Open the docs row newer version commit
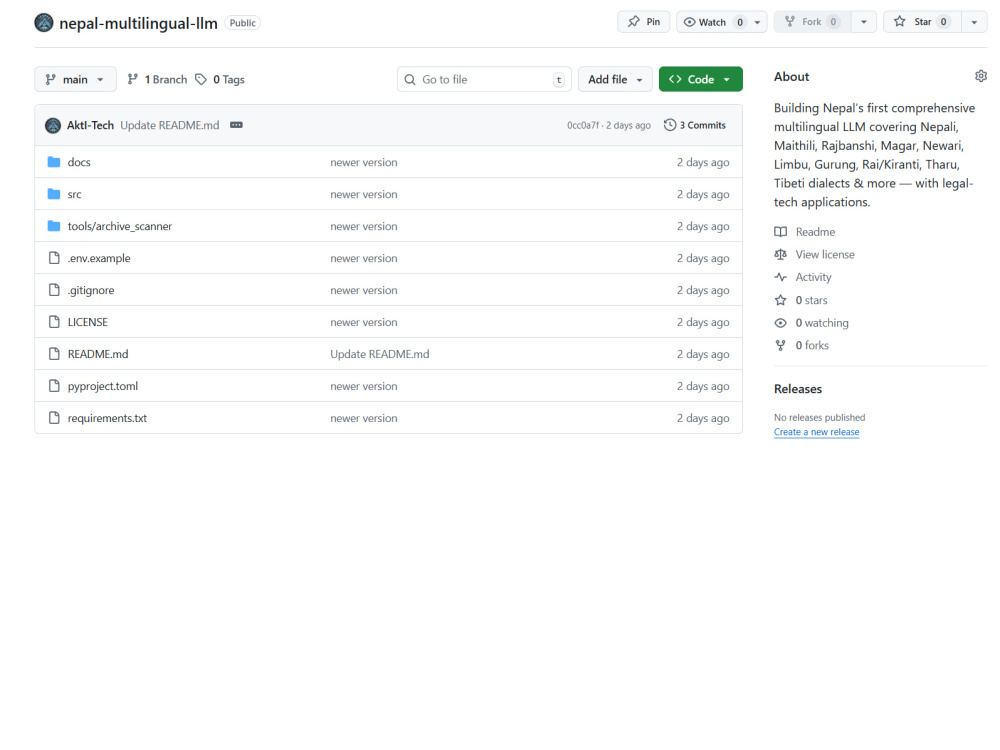Viewport: 1000px width, 750px height. point(364,162)
